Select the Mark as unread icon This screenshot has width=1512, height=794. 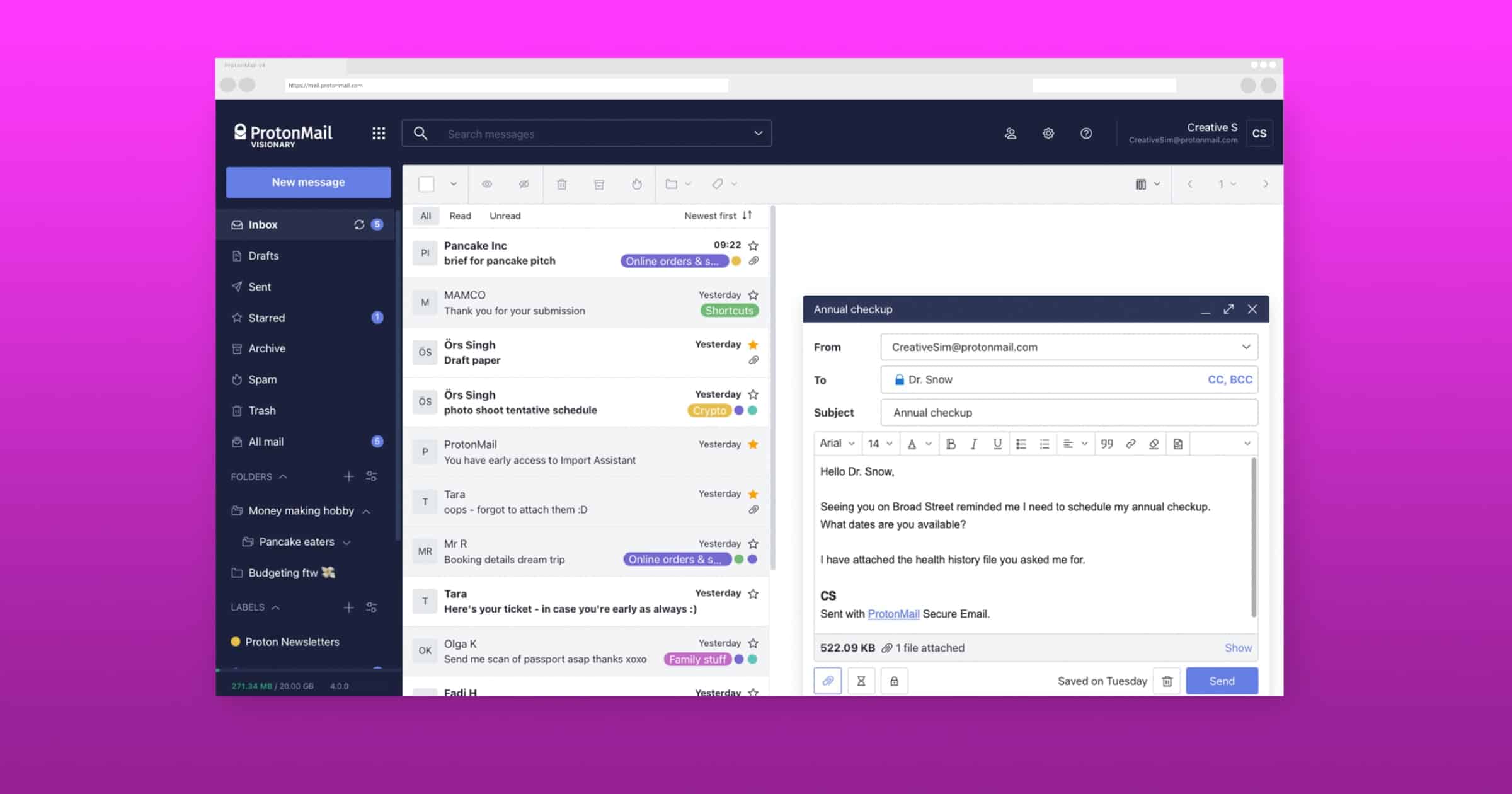tap(524, 184)
